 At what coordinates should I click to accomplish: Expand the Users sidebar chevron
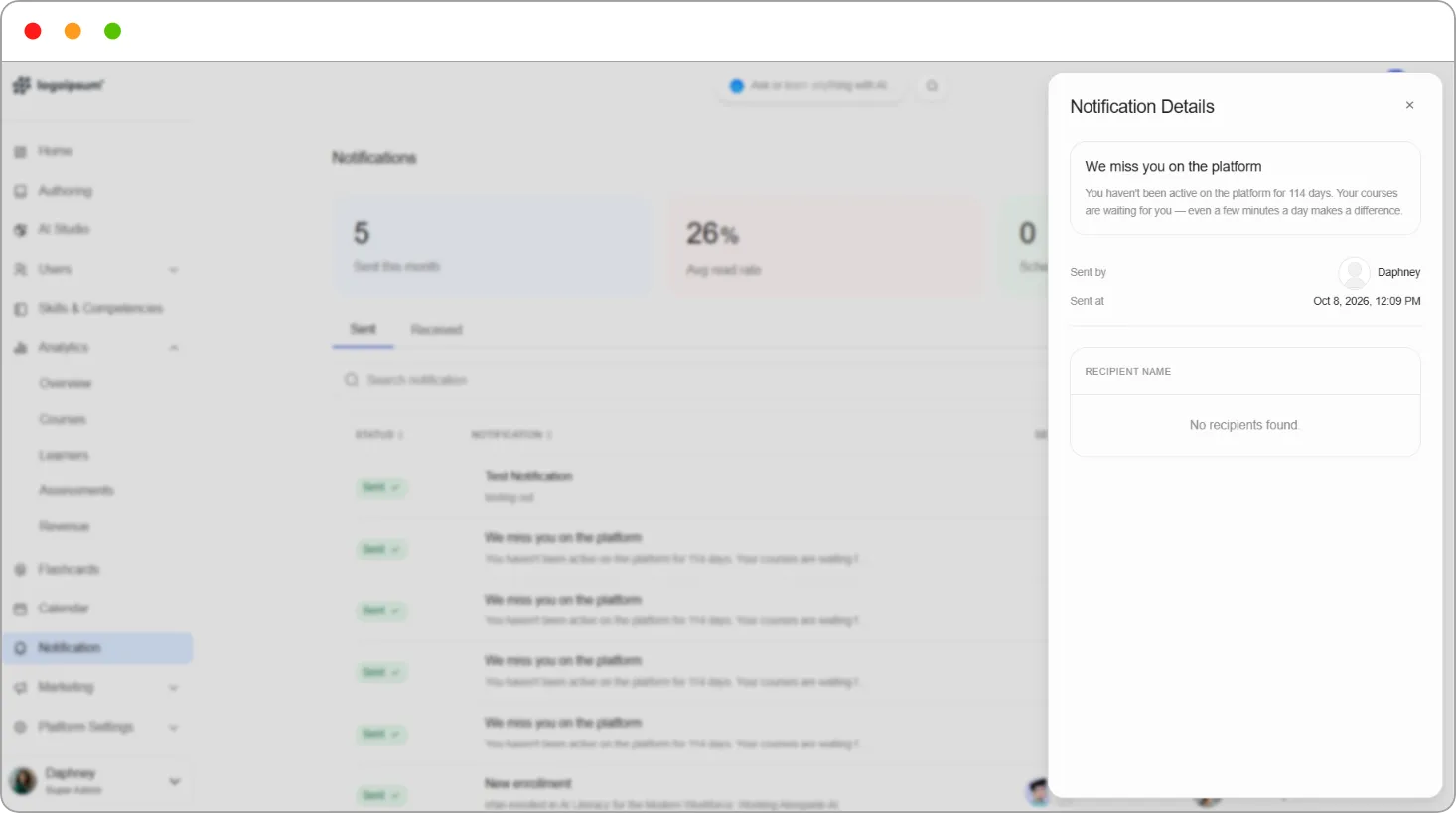(x=174, y=270)
